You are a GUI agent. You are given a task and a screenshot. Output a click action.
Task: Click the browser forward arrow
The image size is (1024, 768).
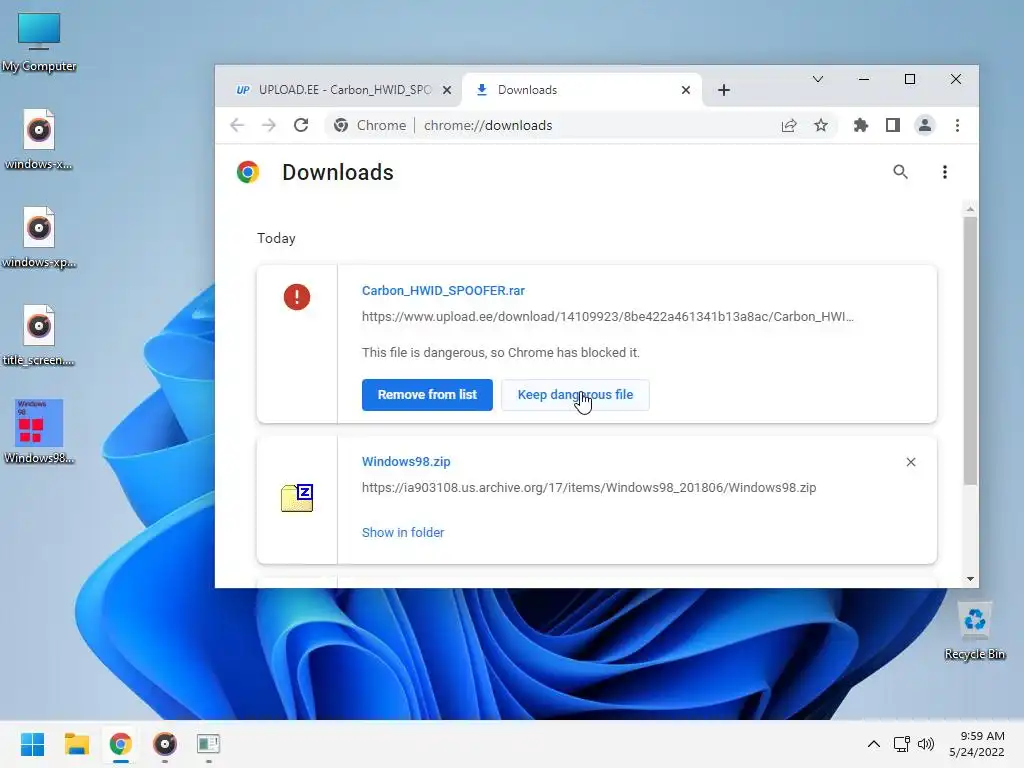[269, 125]
